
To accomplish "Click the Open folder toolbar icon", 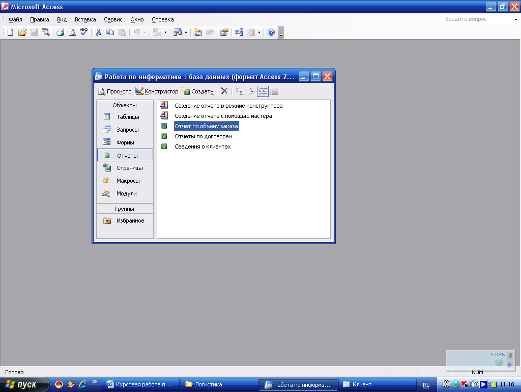I will click(22, 32).
